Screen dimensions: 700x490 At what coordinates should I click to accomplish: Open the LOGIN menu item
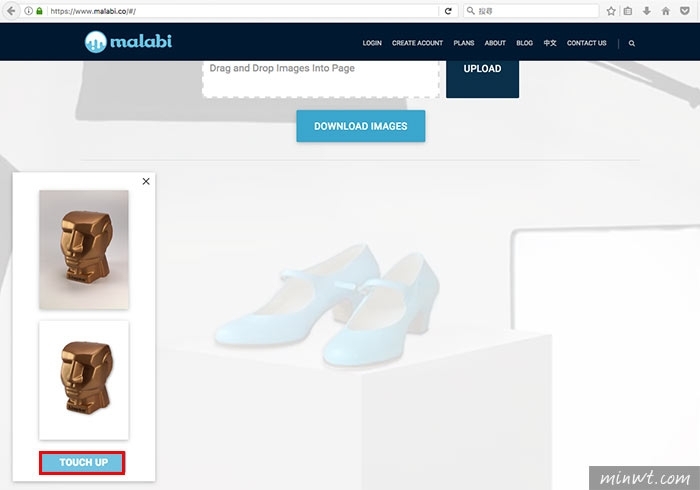(x=372, y=43)
